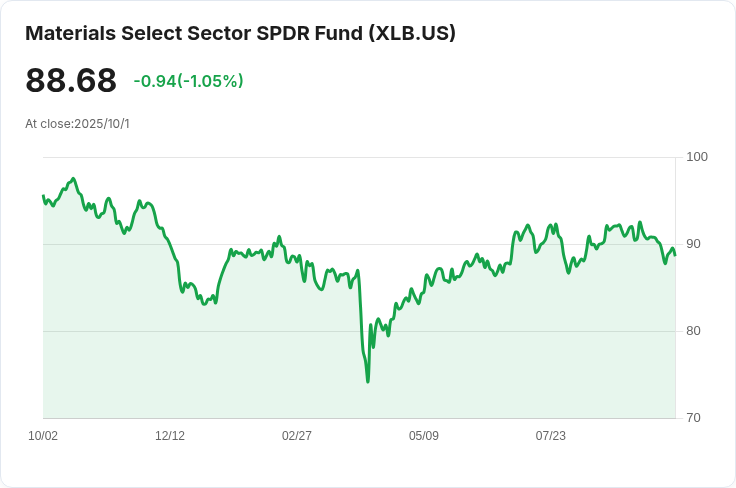Screen dimensions: 736x488
Task: Click the 07/23 date label on x-axis
Action: [x=551, y=436]
